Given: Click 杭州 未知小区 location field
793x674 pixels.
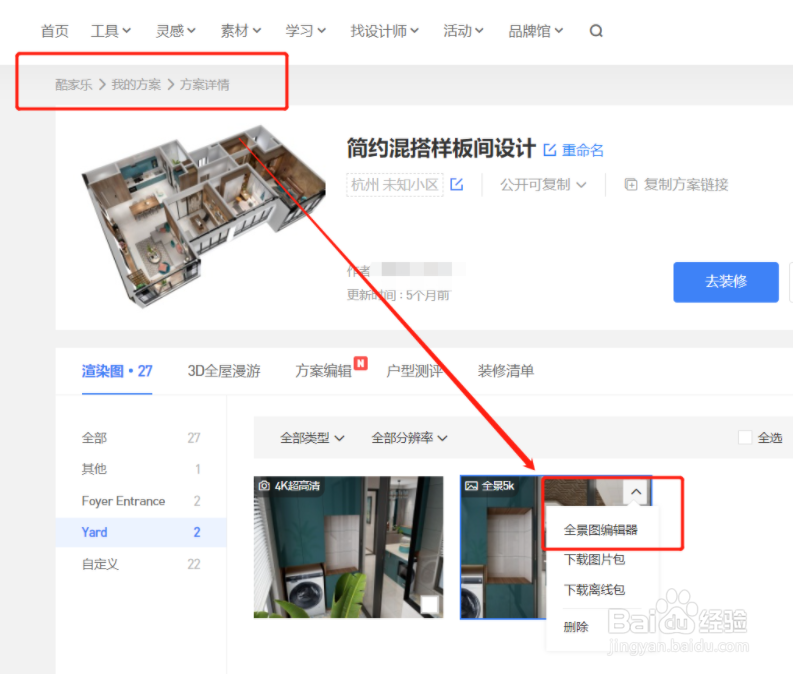Looking at the screenshot, I should [394, 185].
